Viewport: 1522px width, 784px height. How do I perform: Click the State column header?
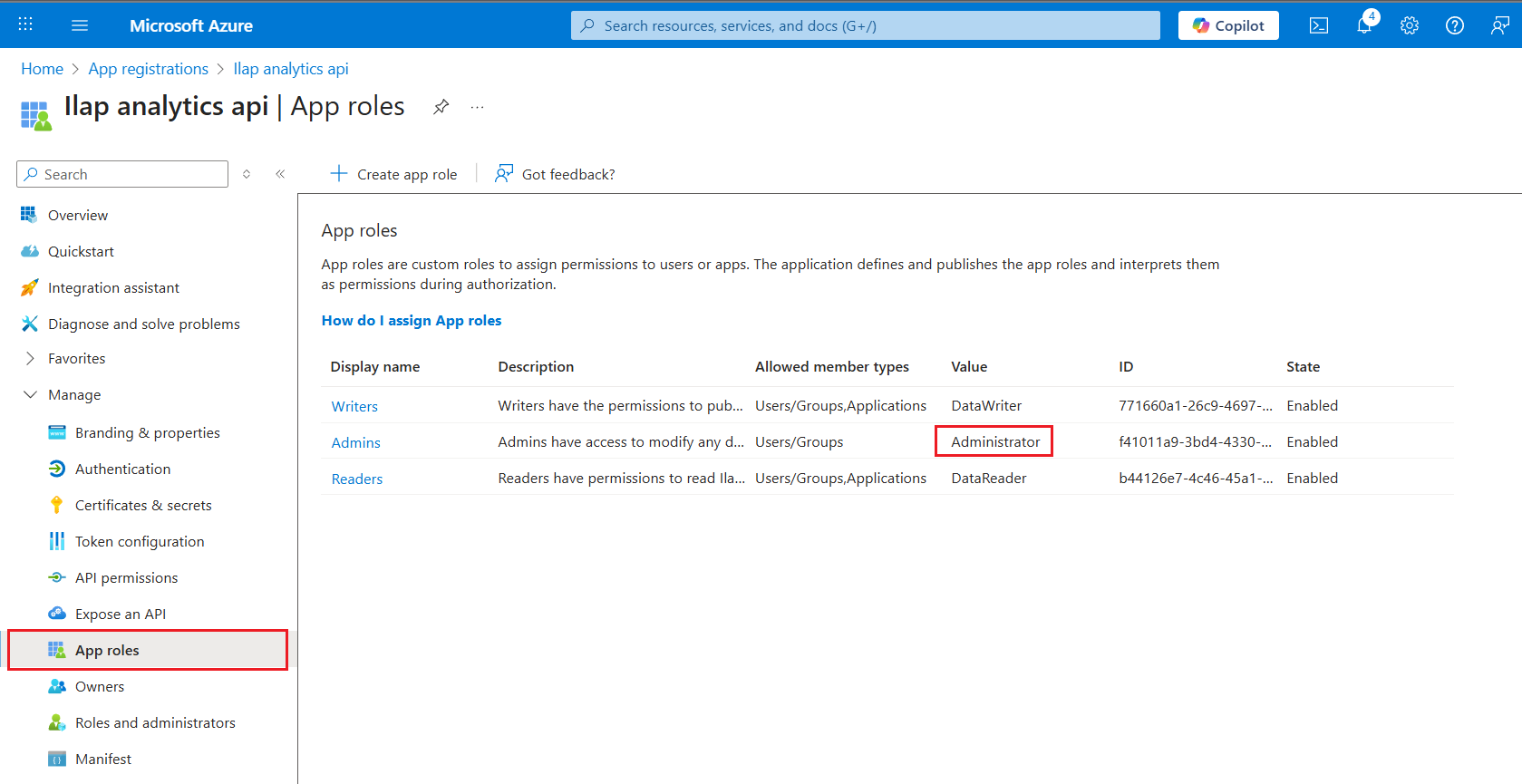pyautogui.click(x=1303, y=366)
